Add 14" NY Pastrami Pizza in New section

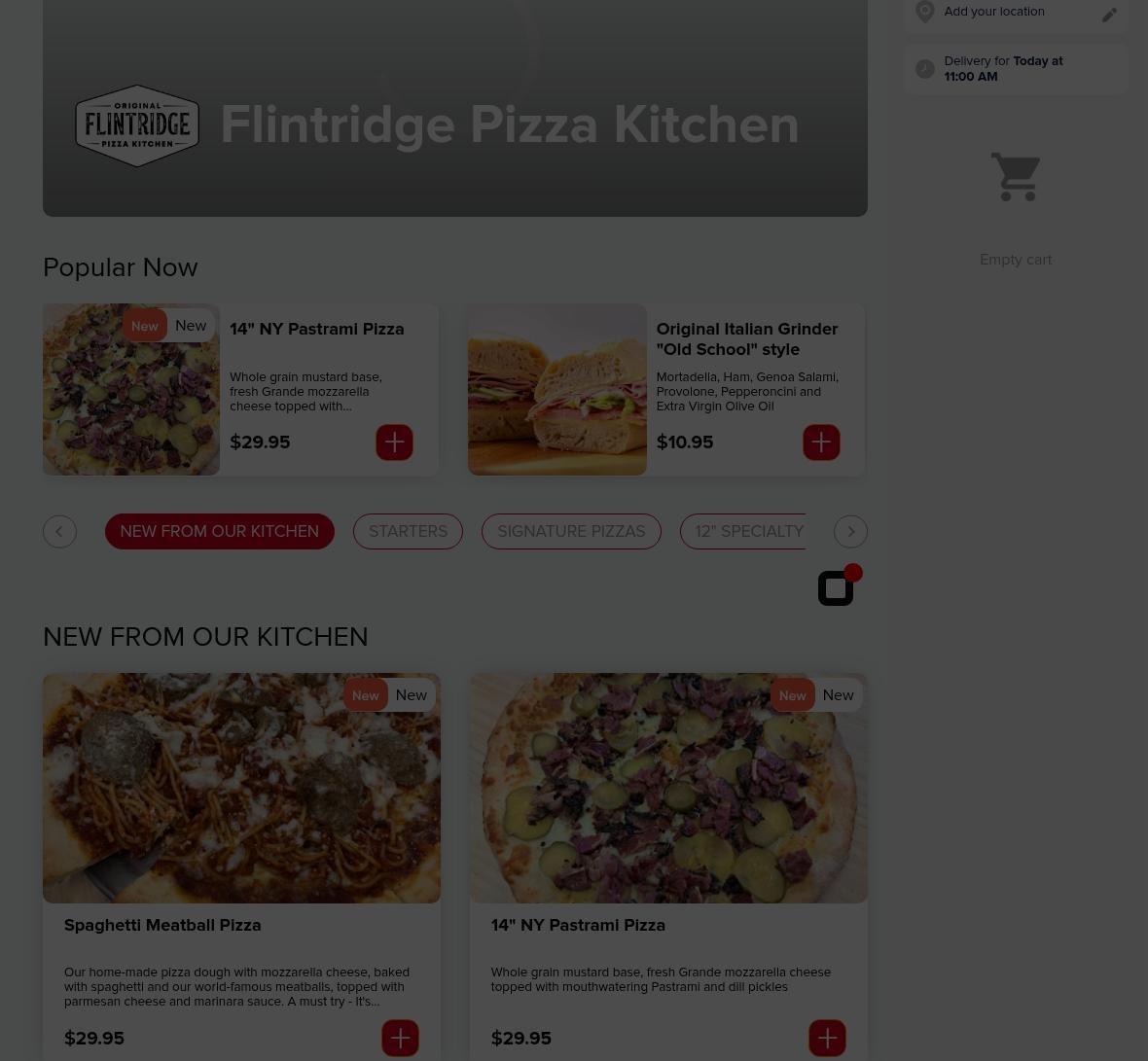[827, 1038]
